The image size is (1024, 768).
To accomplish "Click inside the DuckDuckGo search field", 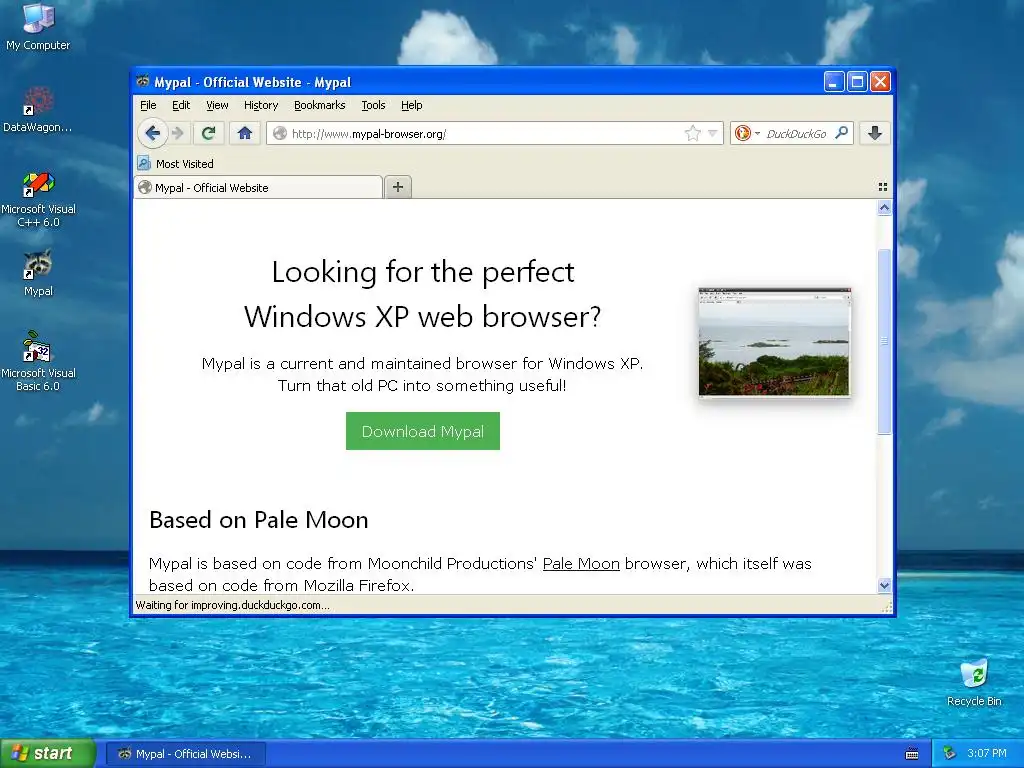I will tap(797, 133).
